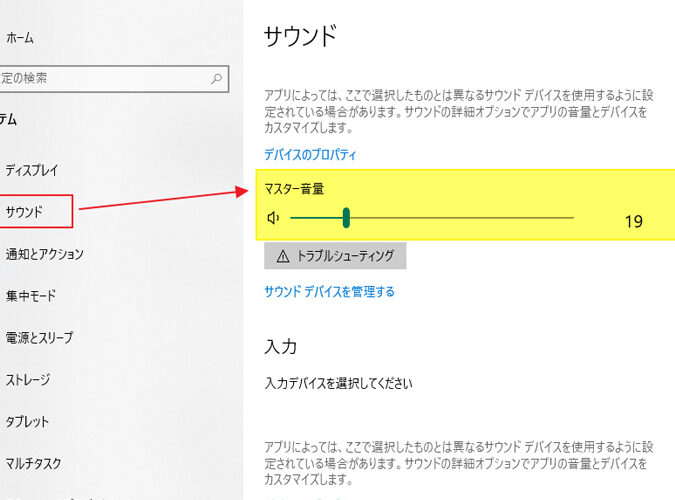Open マルチタスク settings
The height and width of the screenshot is (500, 675).
click(33, 463)
